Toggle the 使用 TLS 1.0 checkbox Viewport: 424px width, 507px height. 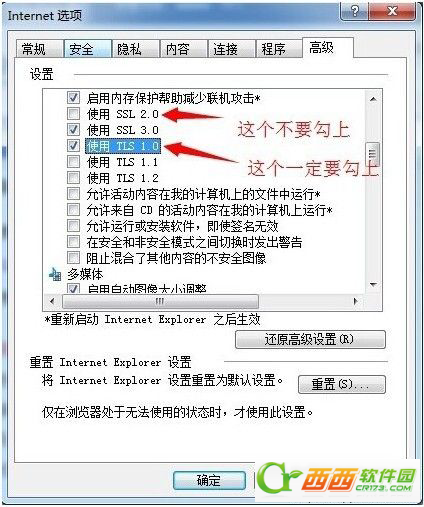pyautogui.click(x=73, y=145)
